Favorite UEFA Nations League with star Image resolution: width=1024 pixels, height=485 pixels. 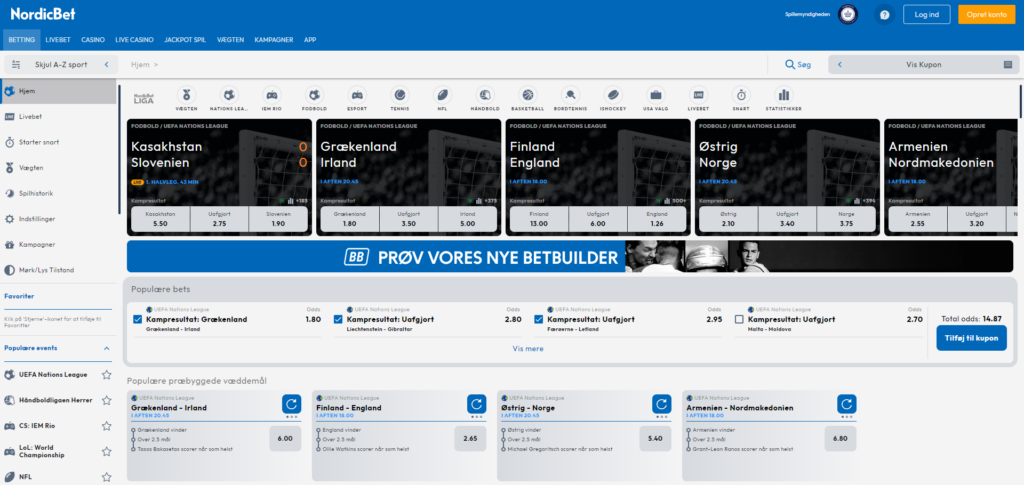coord(106,375)
